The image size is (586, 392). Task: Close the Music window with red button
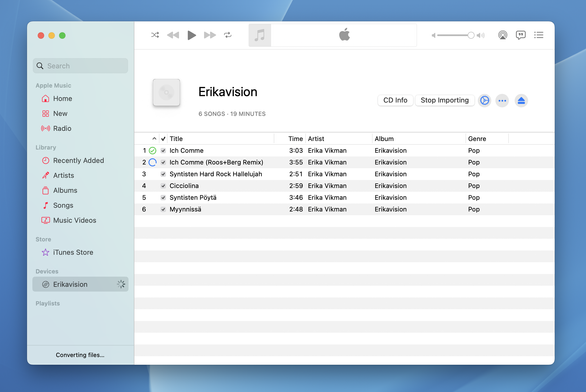[x=41, y=36]
